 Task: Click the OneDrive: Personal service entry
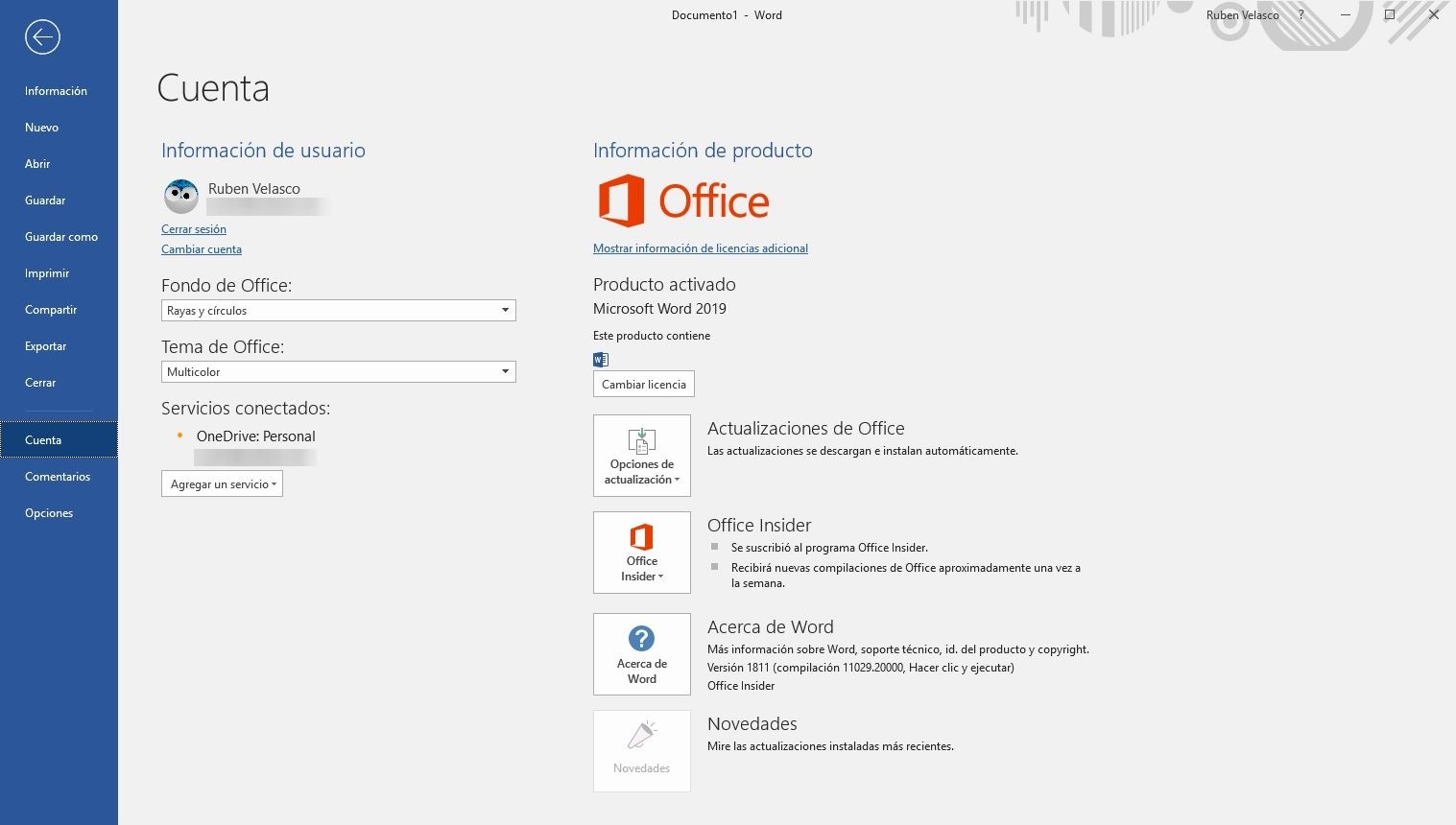point(256,436)
